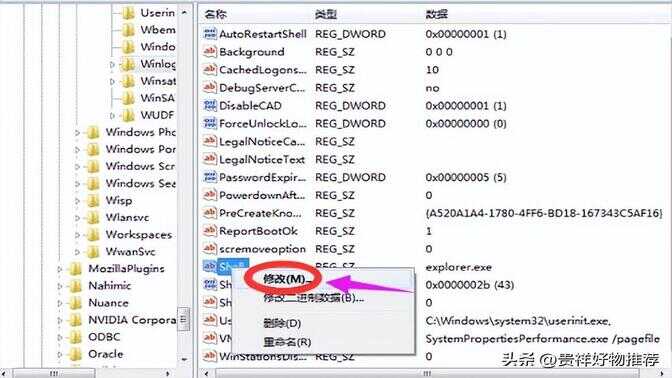Expand the Wlansvc tree node
Screen dimensions: 672x378
[78, 218]
